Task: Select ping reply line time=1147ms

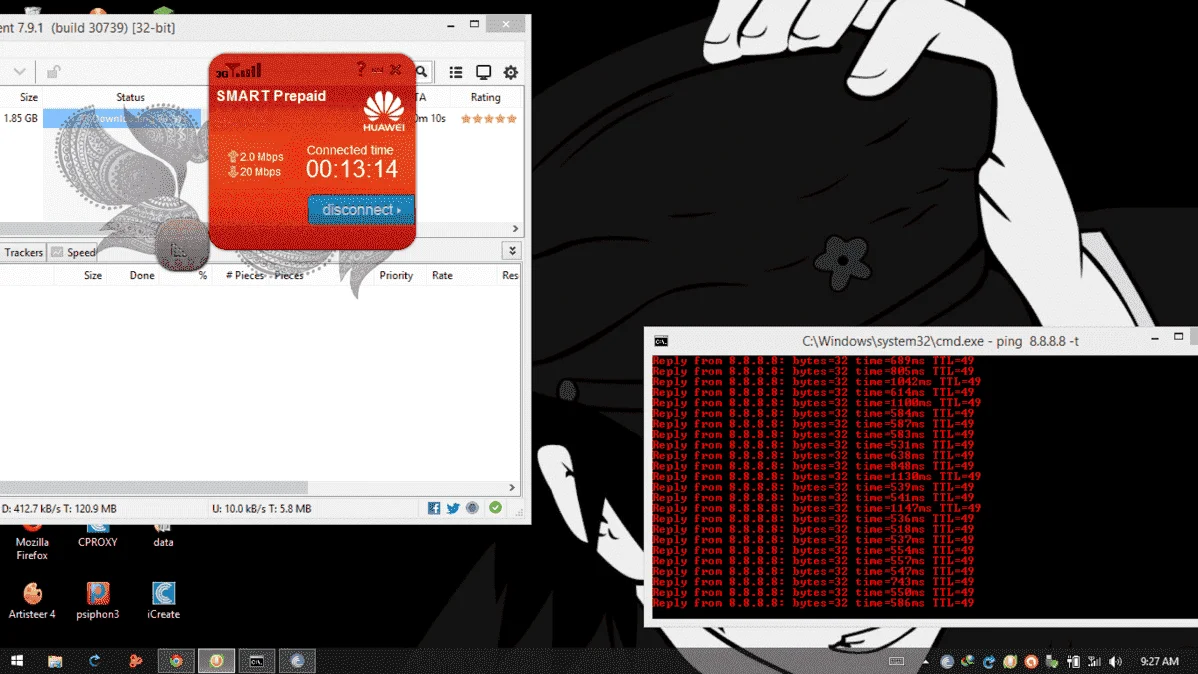Action: click(816, 508)
